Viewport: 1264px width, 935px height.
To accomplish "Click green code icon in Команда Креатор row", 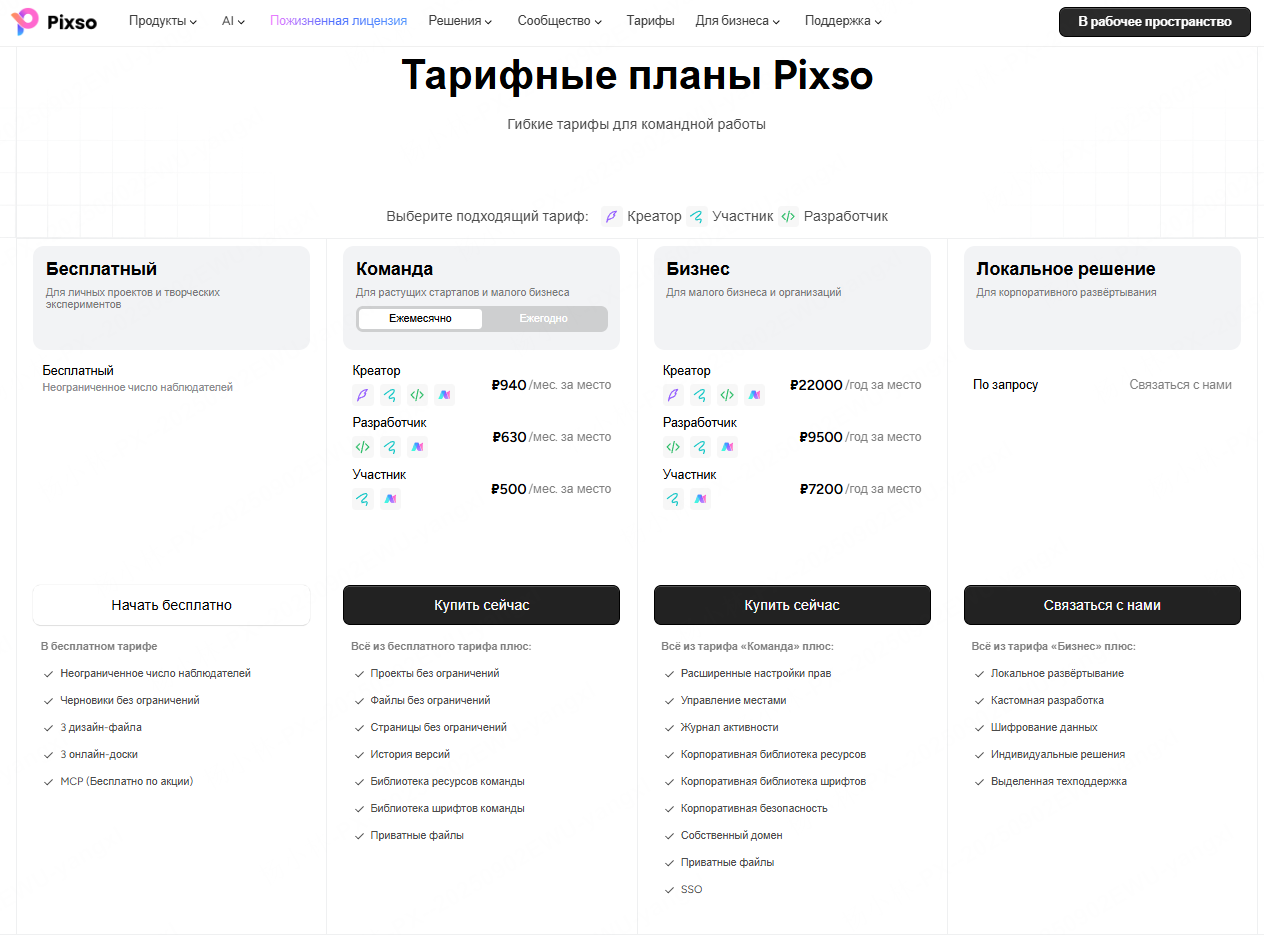I will pos(417,394).
